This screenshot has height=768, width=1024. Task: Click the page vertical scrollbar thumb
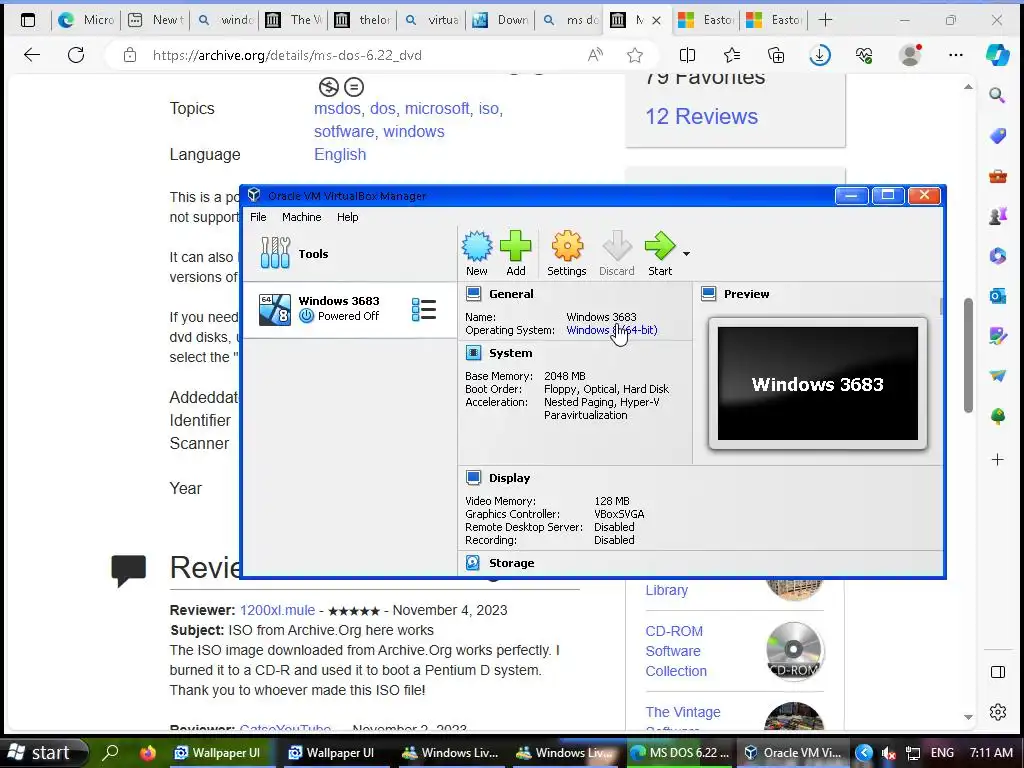tap(968, 355)
